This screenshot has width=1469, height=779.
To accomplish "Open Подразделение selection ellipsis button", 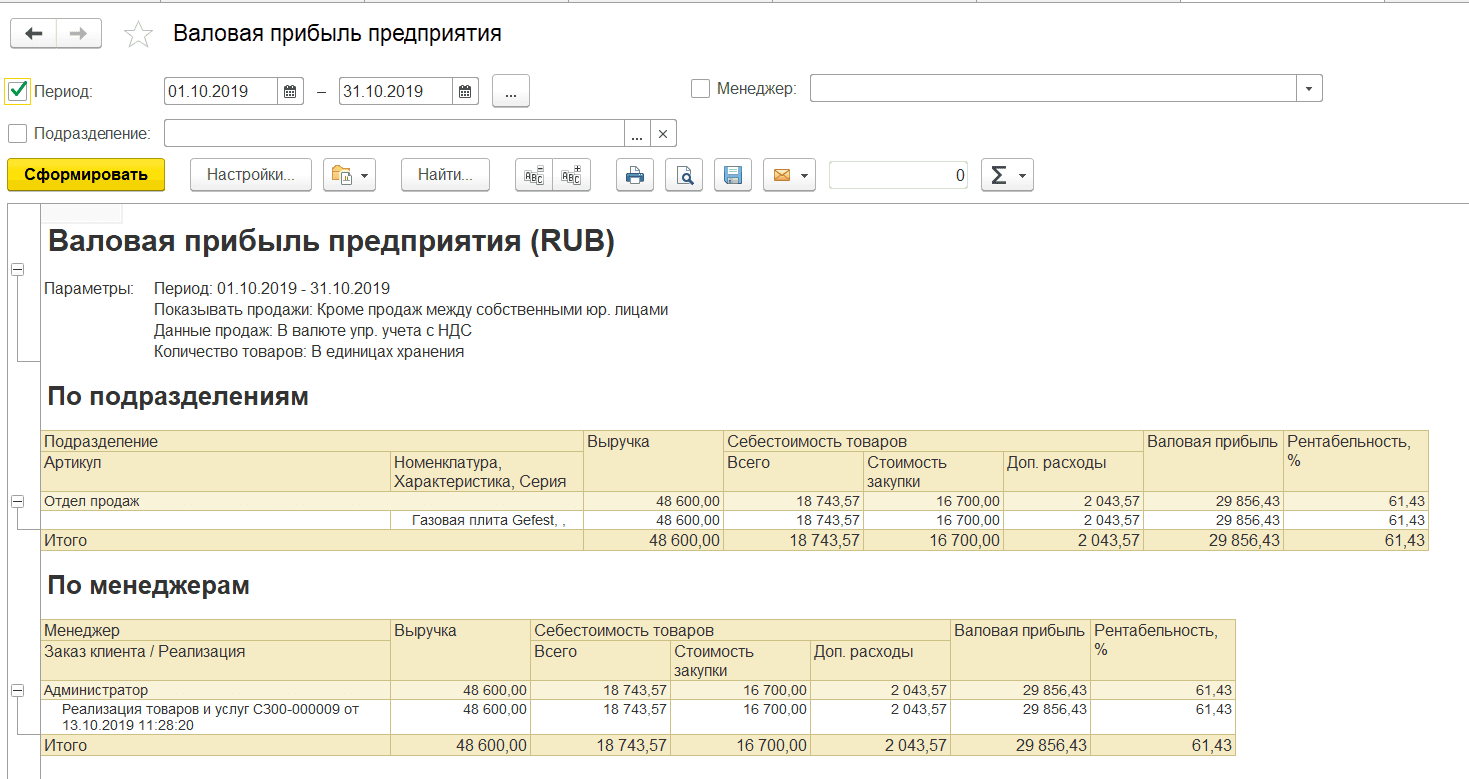I will coord(638,133).
